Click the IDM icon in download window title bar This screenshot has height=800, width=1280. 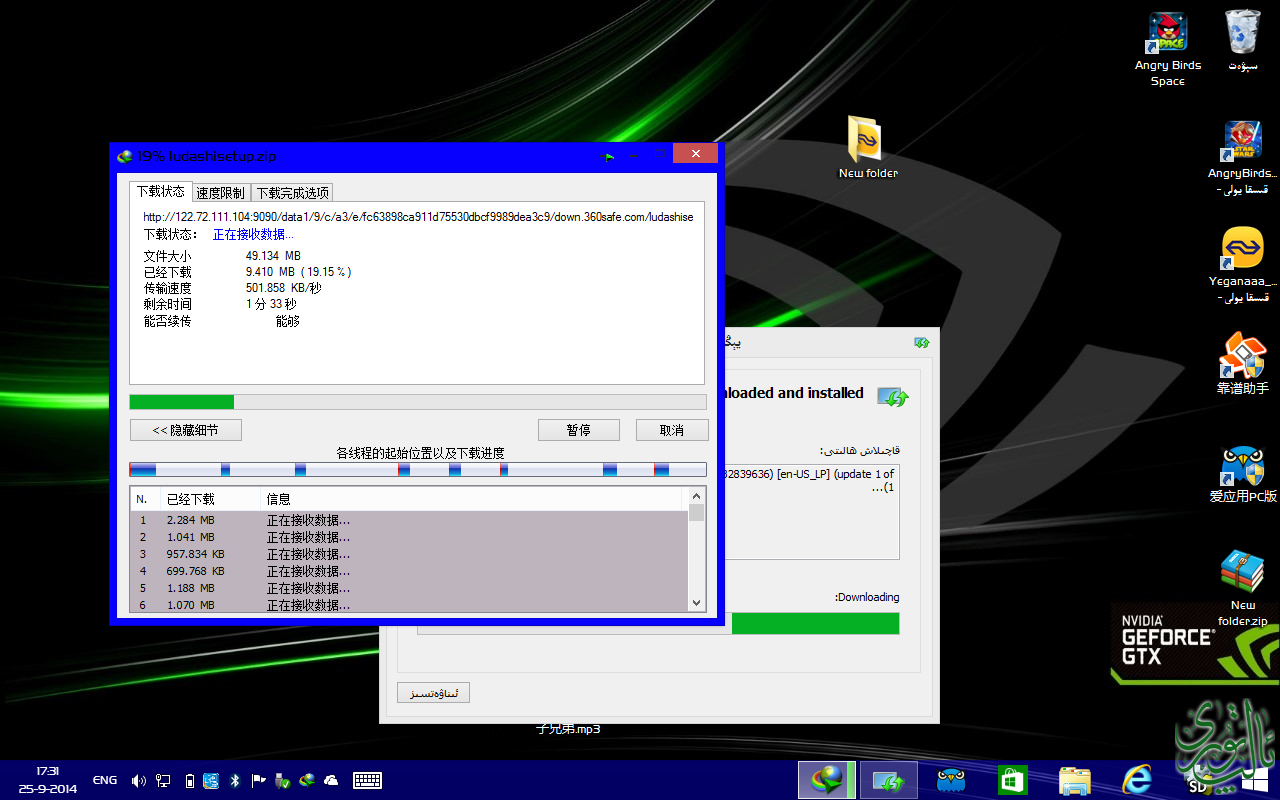[x=125, y=156]
